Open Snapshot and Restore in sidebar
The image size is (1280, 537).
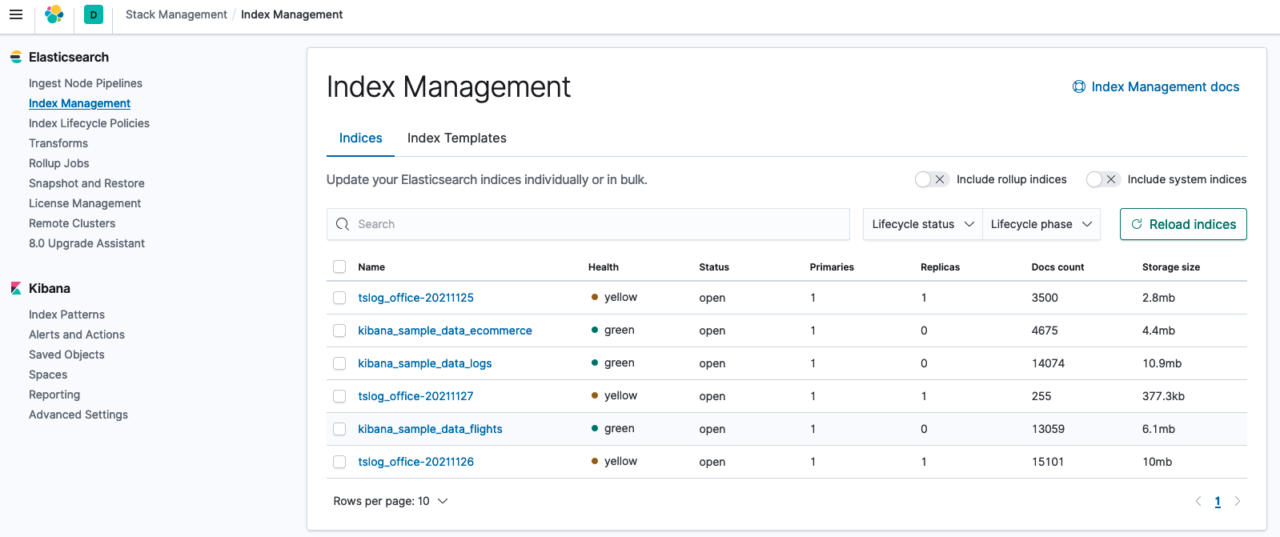[87, 183]
